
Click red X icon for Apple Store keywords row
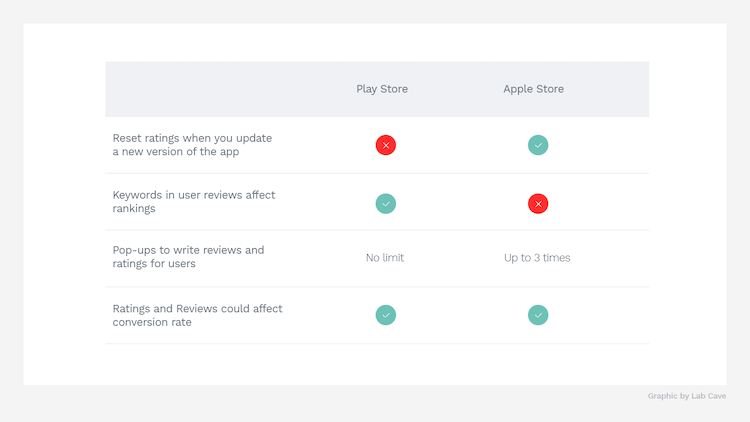pos(538,204)
